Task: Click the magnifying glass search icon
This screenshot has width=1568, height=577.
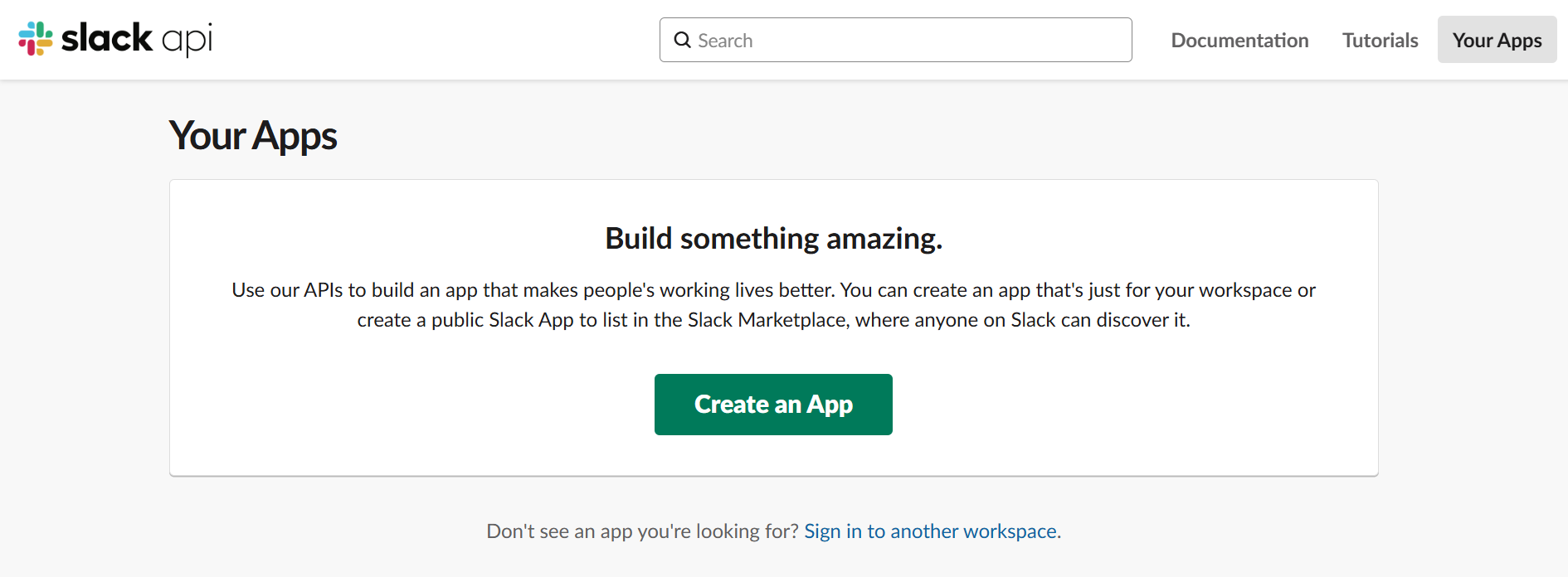Action: (x=682, y=40)
